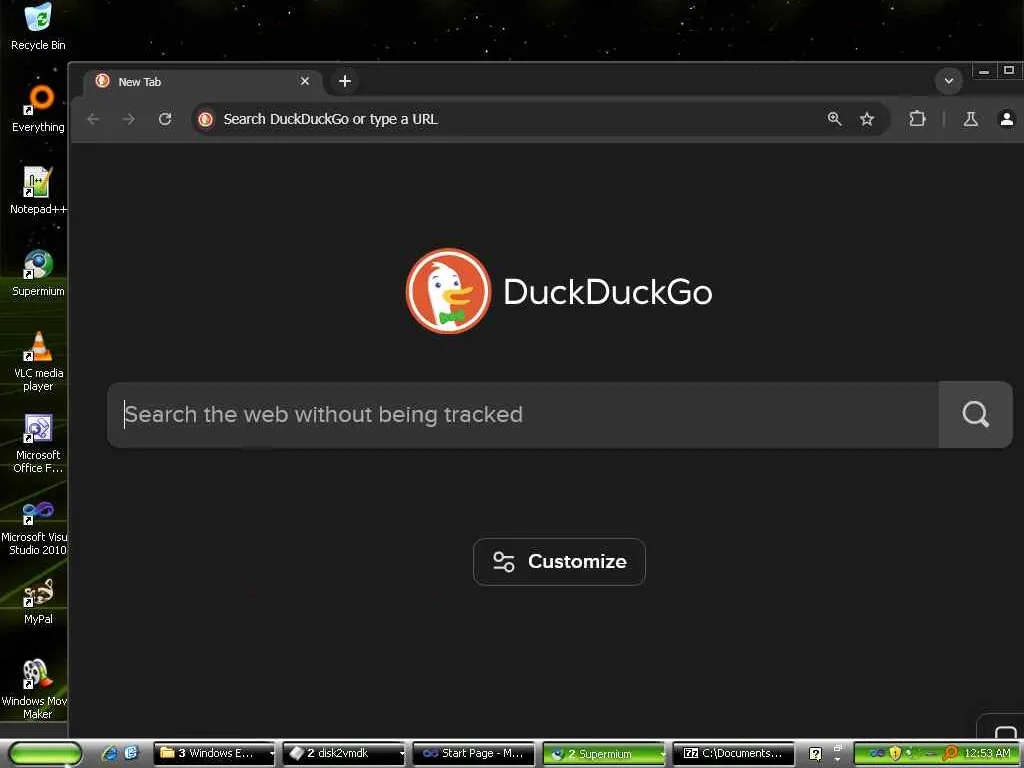Open Start Page taskbar button

pos(473,753)
